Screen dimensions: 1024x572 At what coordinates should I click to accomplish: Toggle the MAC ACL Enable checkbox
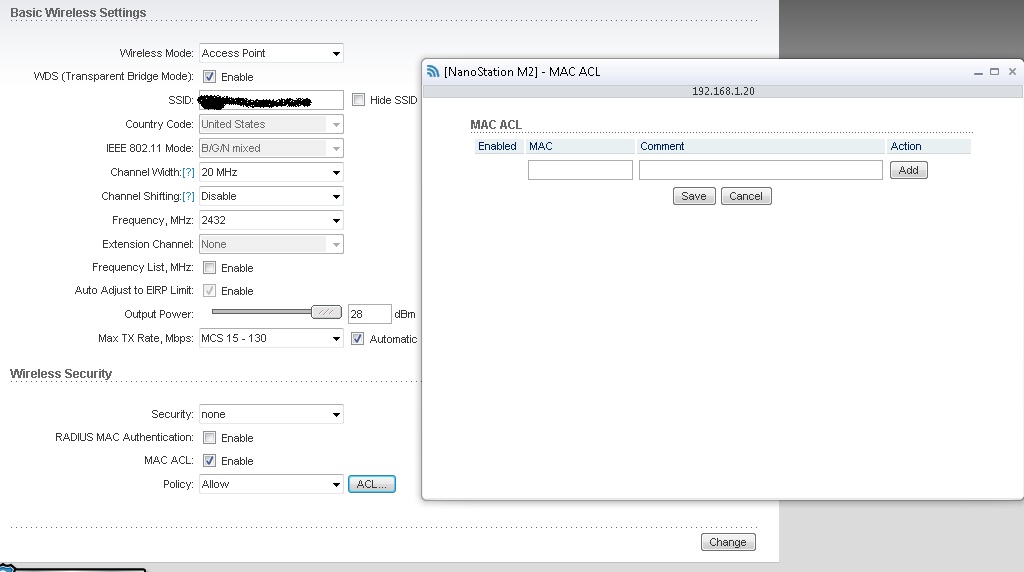(x=209, y=460)
